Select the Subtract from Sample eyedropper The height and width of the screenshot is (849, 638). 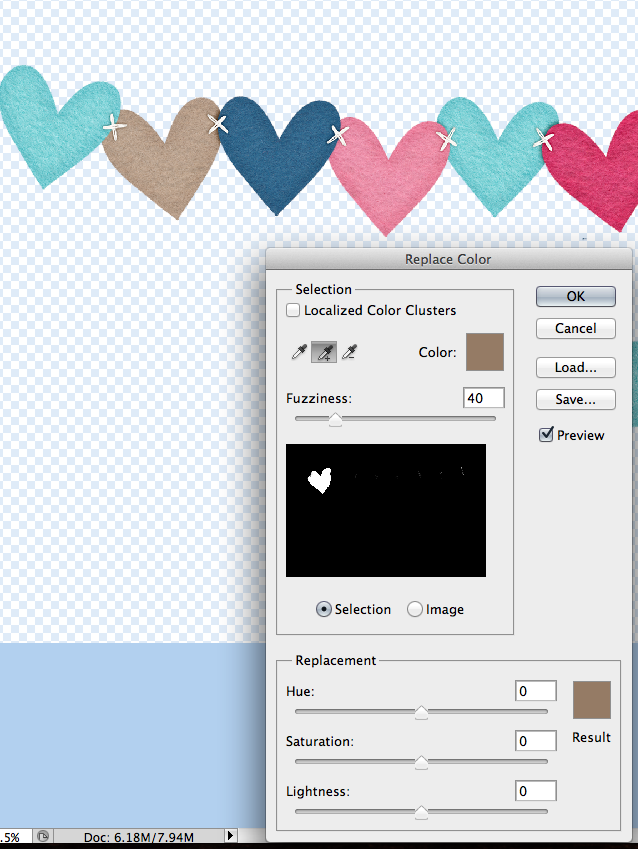[350, 352]
